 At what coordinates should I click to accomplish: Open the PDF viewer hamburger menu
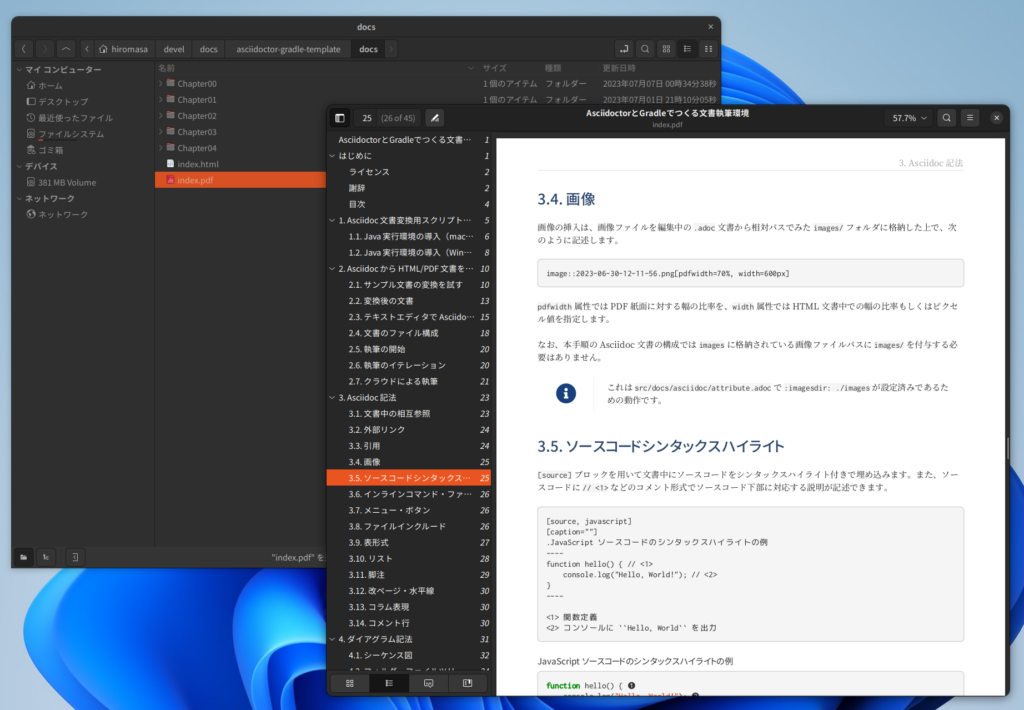click(970, 118)
